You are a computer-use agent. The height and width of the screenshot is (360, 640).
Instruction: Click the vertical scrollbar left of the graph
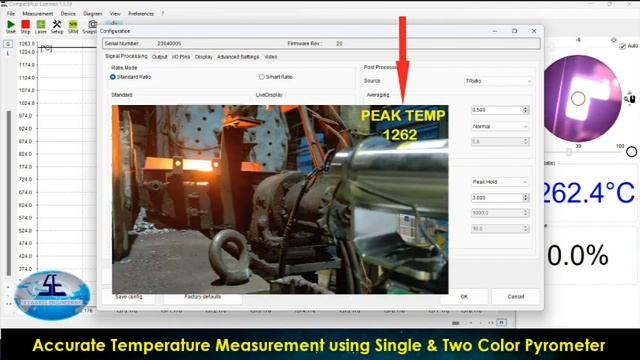point(9,193)
